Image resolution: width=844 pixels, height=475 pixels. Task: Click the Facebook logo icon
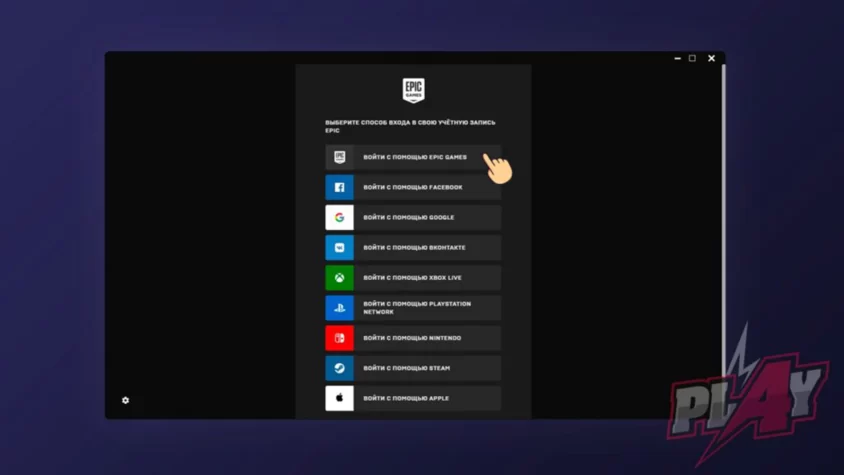point(339,187)
